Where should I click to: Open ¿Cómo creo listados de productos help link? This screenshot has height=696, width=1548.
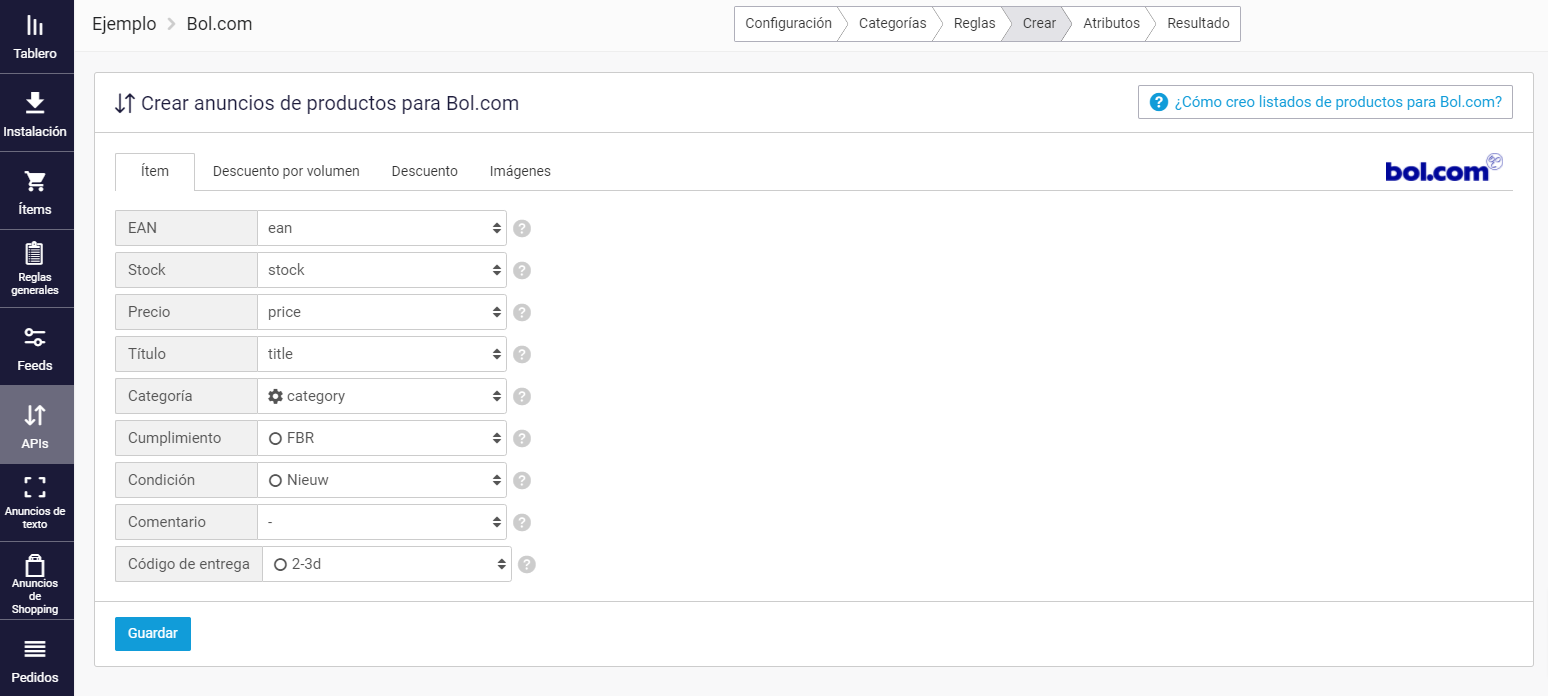tap(1325, 102)
